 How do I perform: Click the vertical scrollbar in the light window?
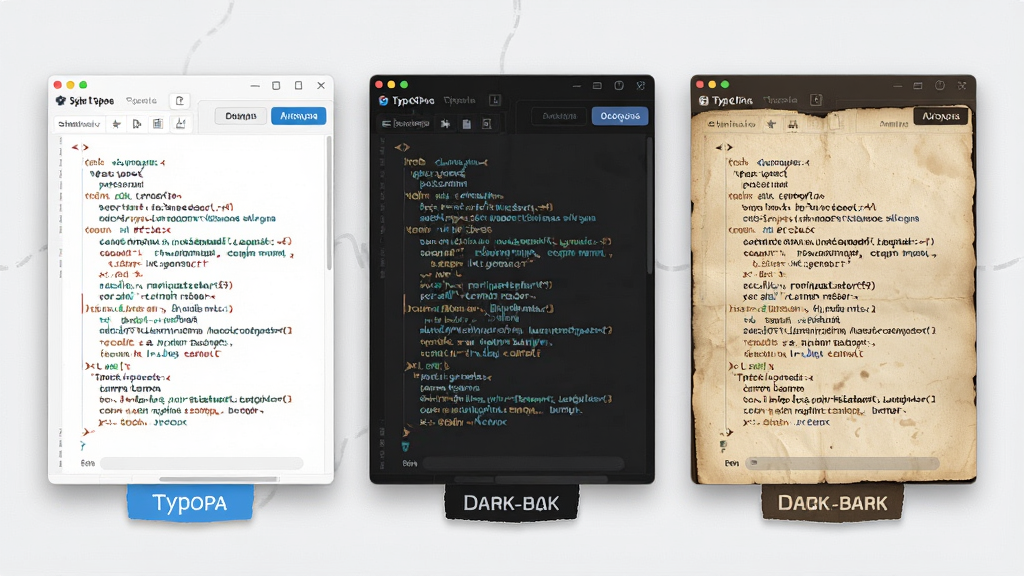point(329,204)
